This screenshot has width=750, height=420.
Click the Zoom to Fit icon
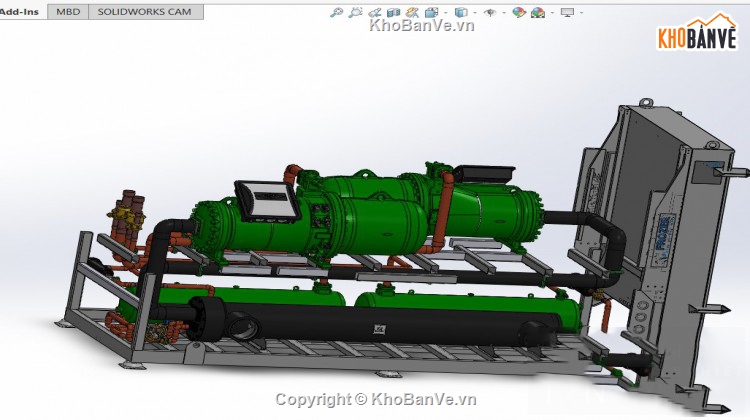[x=336, y=12]
